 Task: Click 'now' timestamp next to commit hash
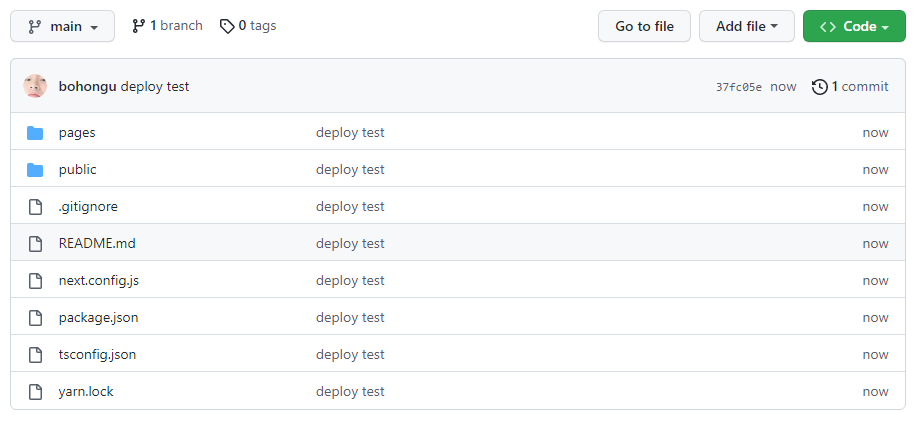click(x=783, y=87)
